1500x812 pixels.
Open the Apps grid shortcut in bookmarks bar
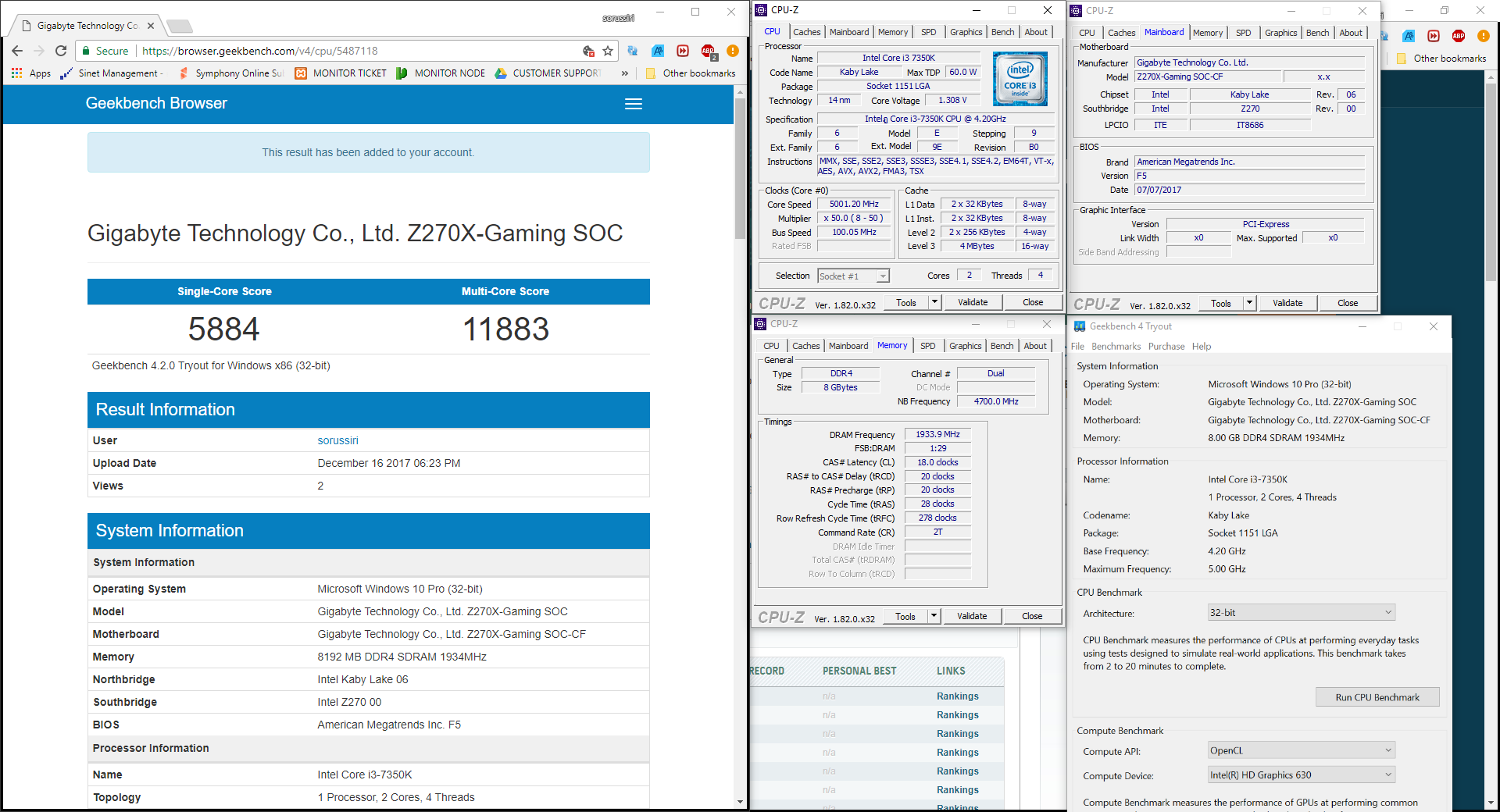pos(31,73)
